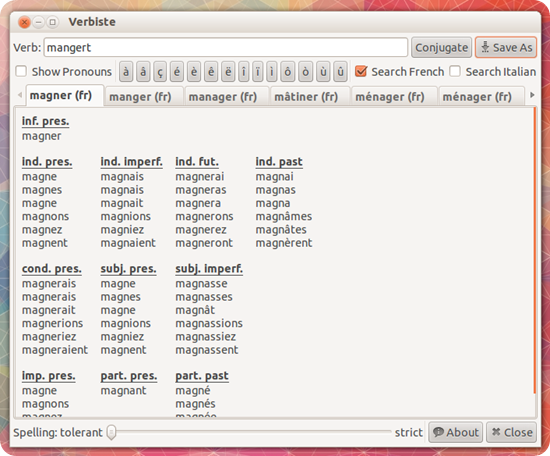Insert the î circumflex letter
The width and height of the screenshot is (550, 456).
(x=244, y=72)
